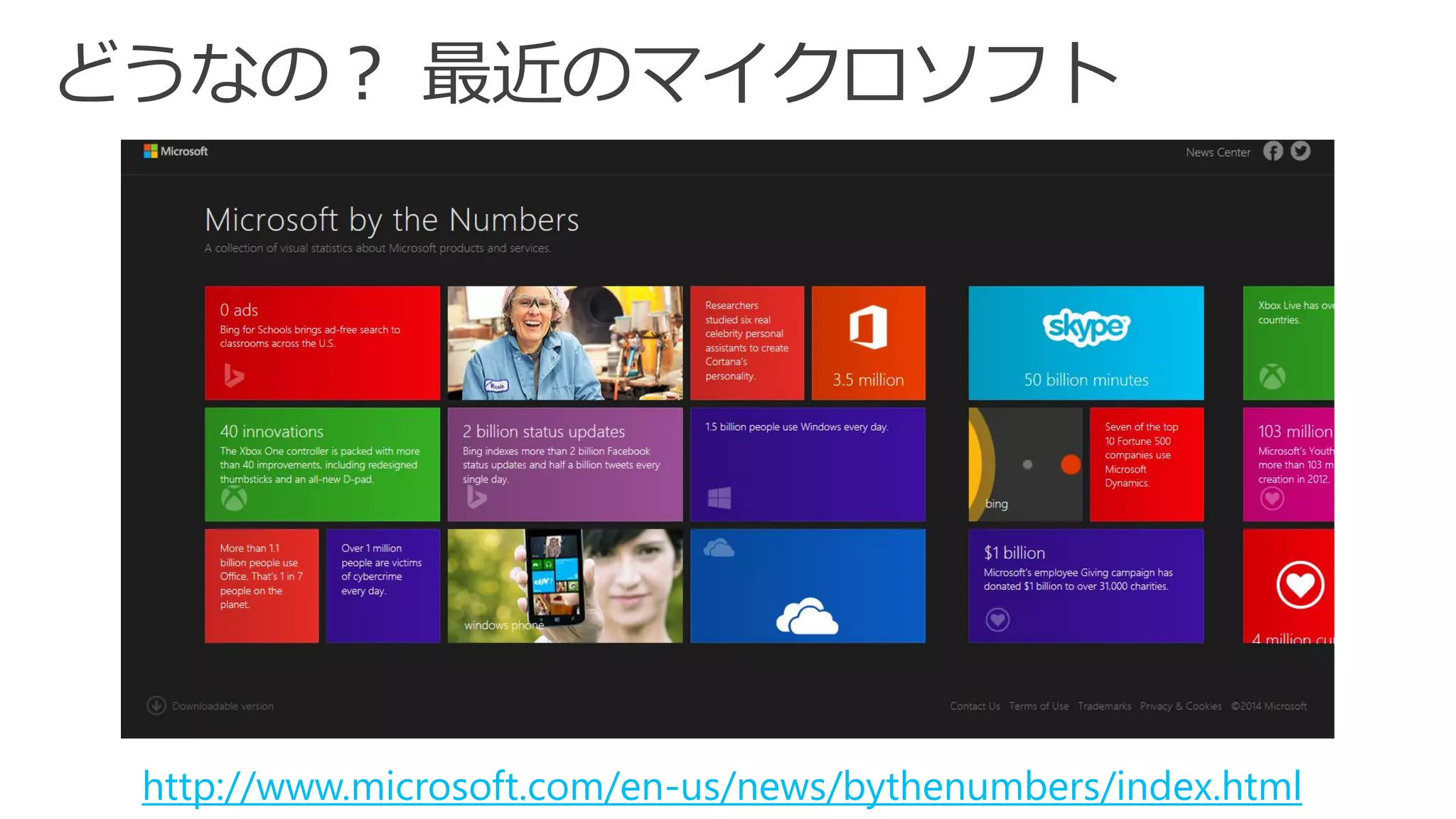This screenshot has height=819, width=1456.
Task: Open the bythenumbers URL below the screenshot
Action: pyautogui.click(x=721, y=786)
